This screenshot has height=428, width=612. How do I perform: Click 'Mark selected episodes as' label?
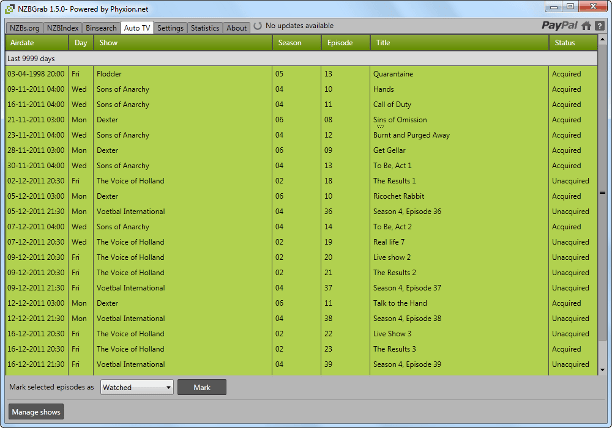point(52,387)
